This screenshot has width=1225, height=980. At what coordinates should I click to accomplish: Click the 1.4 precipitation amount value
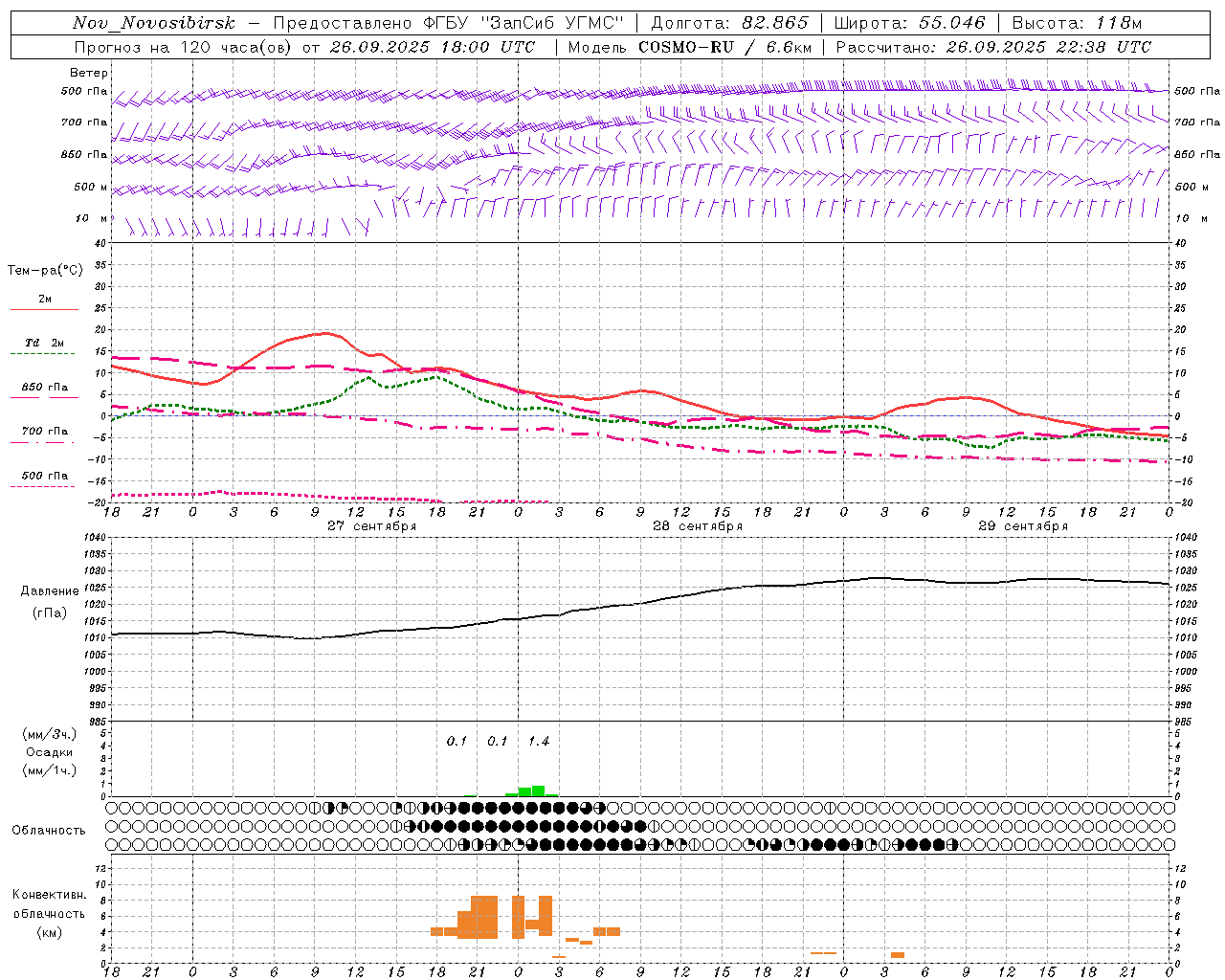[x=539, y=742]
